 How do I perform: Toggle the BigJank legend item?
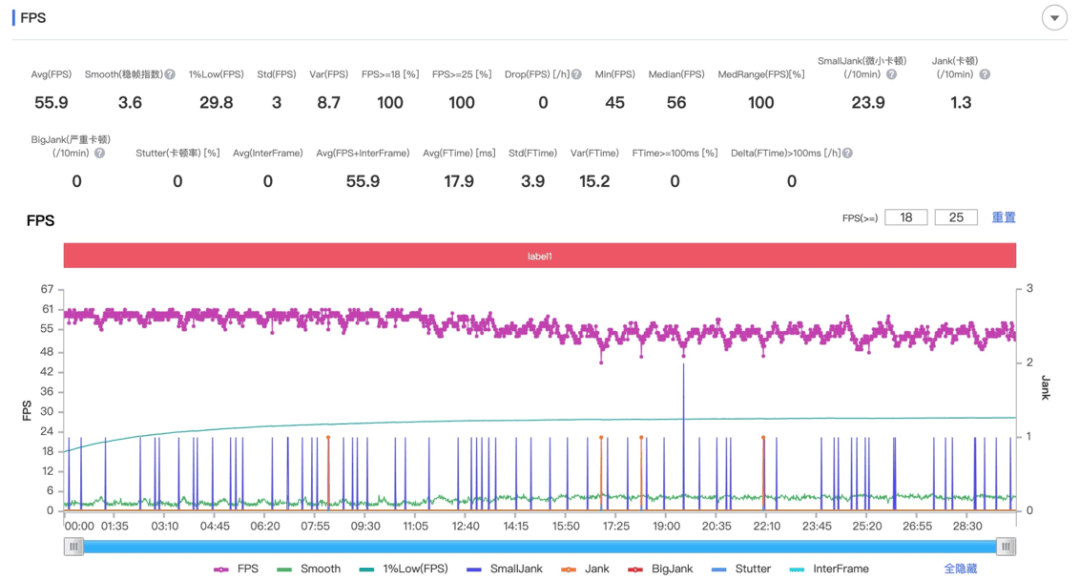point(661,568)
